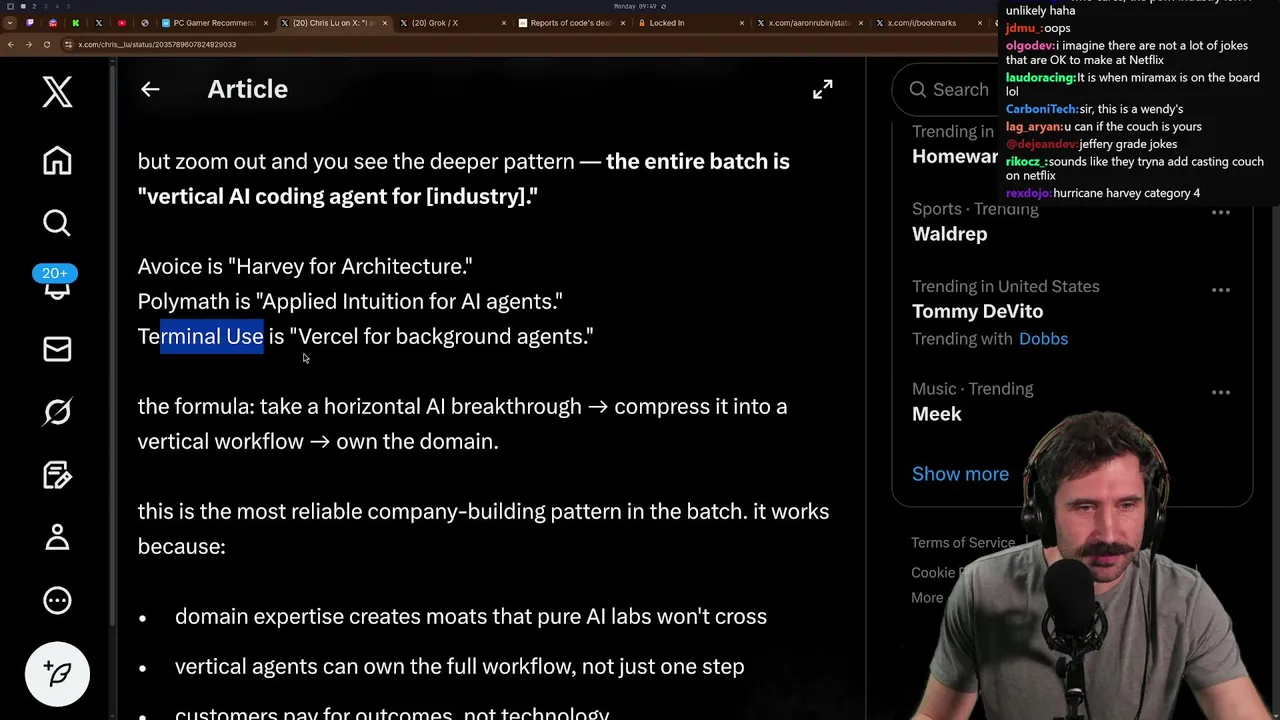
Task: Open the pinned YouTube tab
Action: point(122,22)
